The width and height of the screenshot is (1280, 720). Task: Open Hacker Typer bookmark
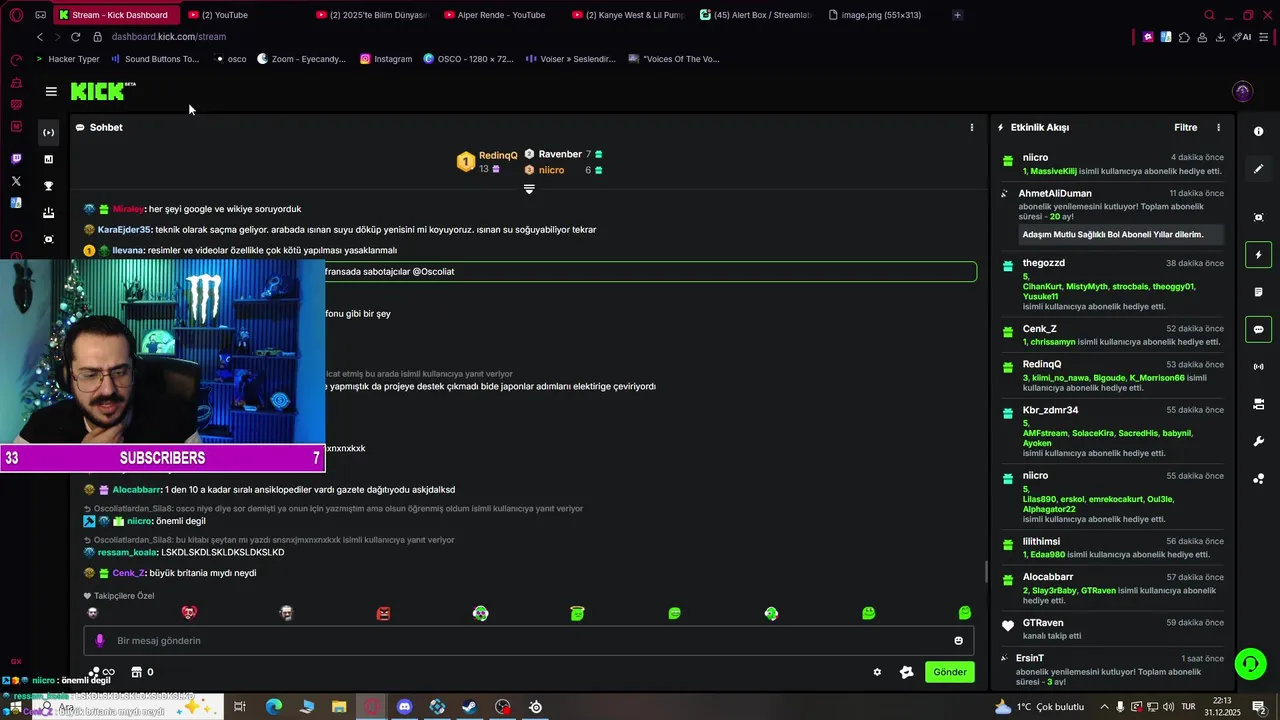(x=67, y=59)
